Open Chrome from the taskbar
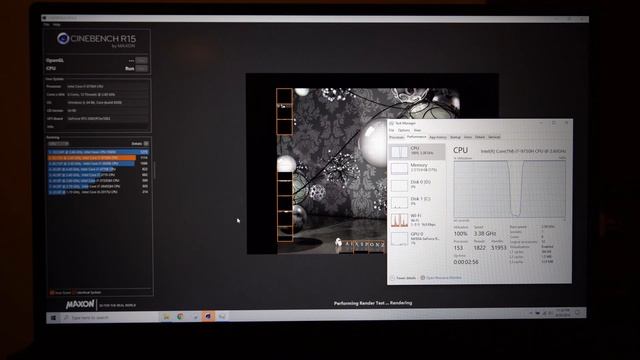 [x=180, y=317]
